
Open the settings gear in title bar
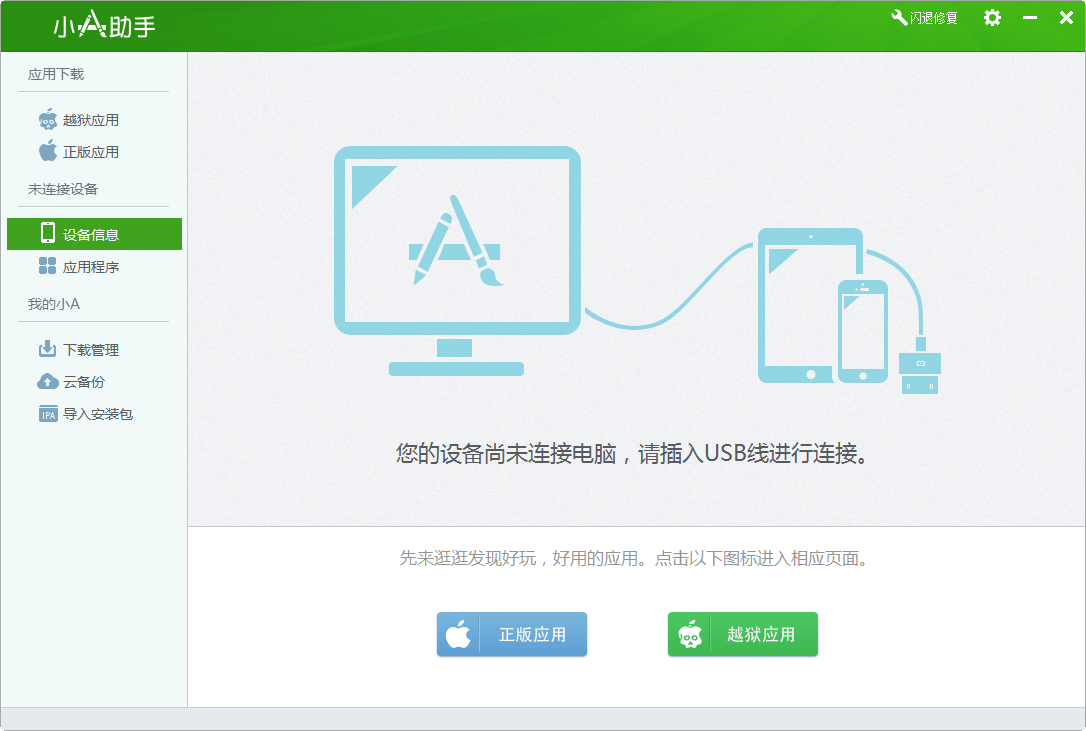[992, 17]
